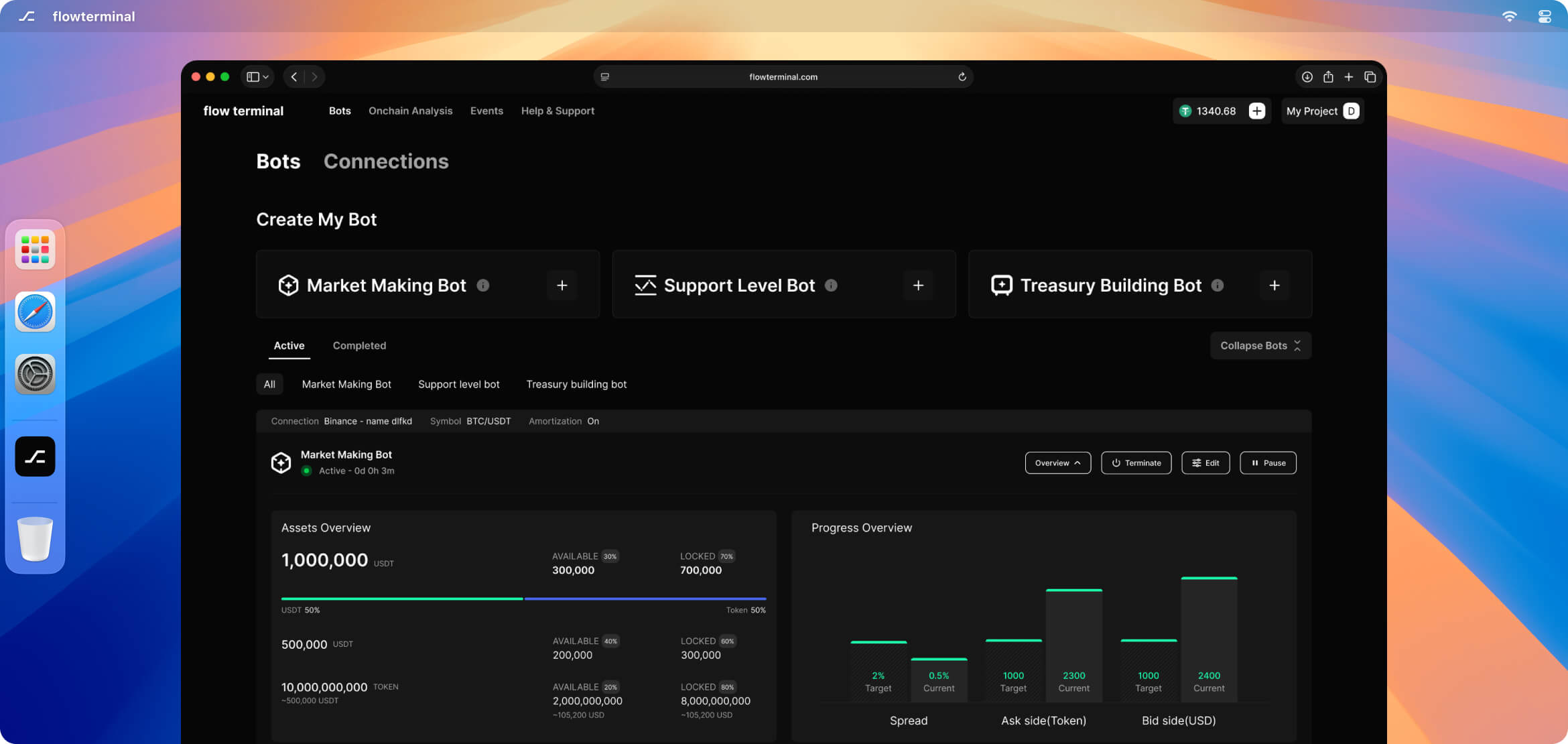Open info tooltip for Treasury Building Bot

(x=1218, y=285)
